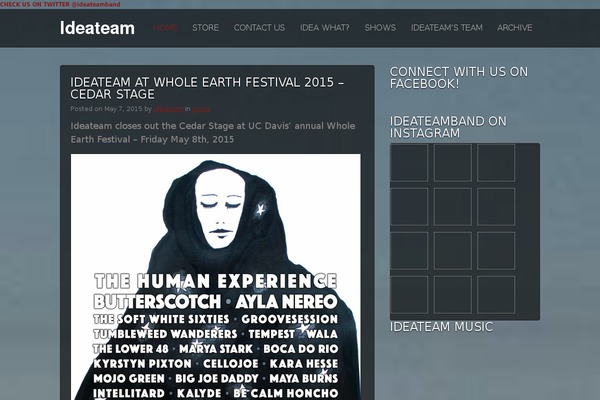
Task: Open last Instagram thumbnail in bottom row
Action: (496, 295)
